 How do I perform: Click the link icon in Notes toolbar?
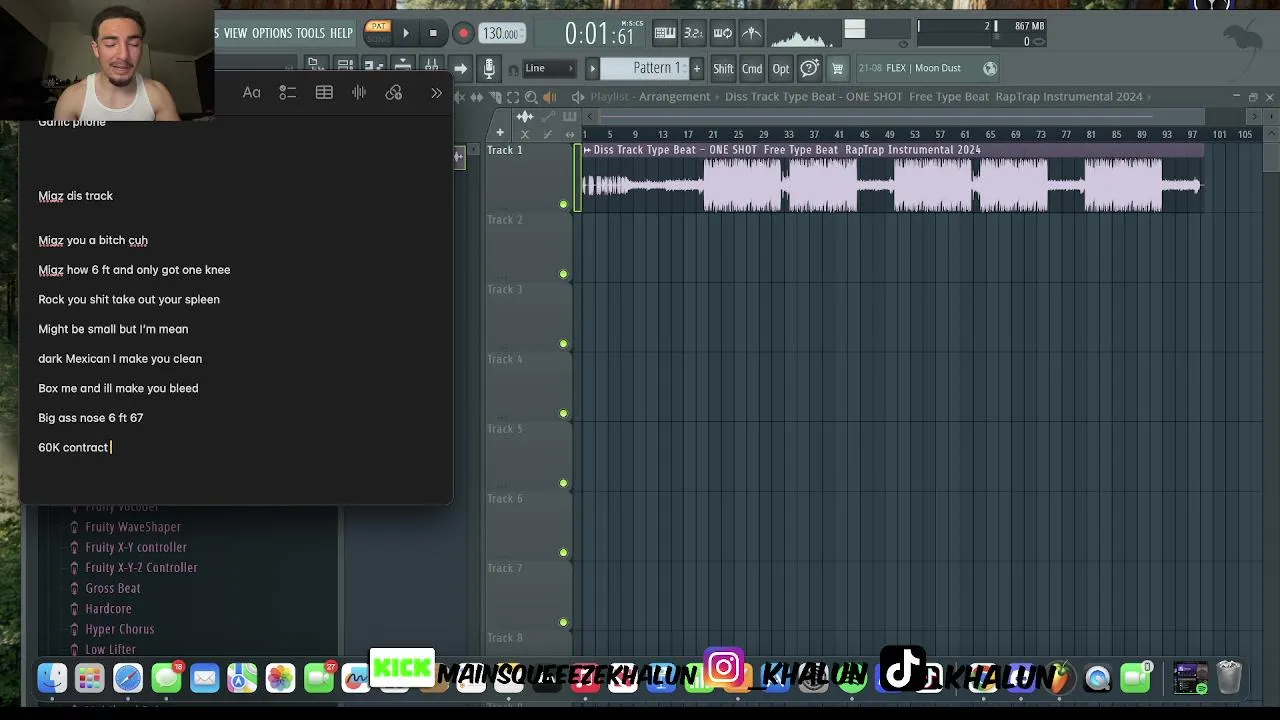tap(394, 93)
